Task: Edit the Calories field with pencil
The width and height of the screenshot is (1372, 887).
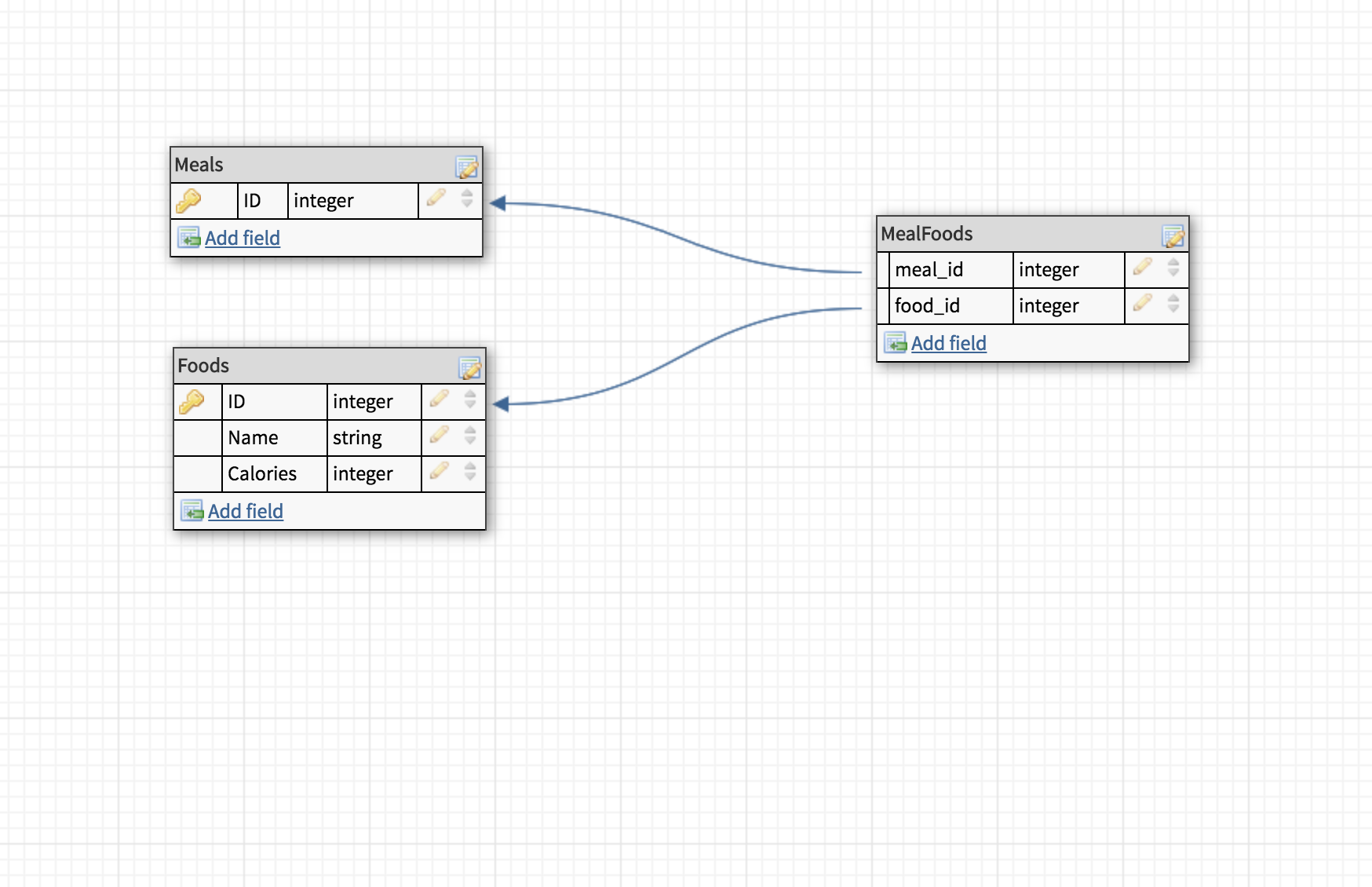Action: point(440,470)
